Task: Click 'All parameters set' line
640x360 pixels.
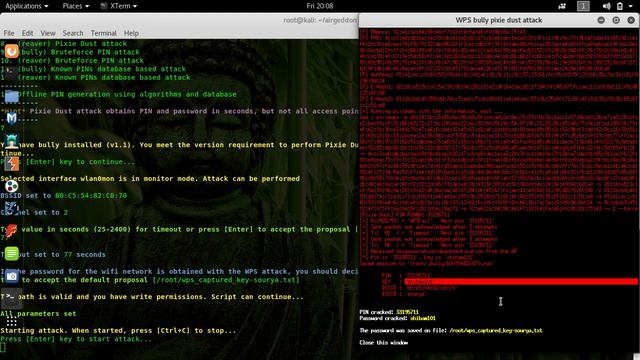Action: 38,313
